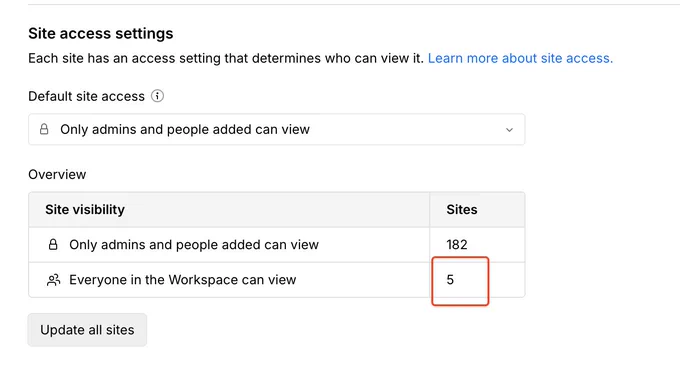Click the 182 sites count
680x375 pixels.
click(x=457, y=245)
